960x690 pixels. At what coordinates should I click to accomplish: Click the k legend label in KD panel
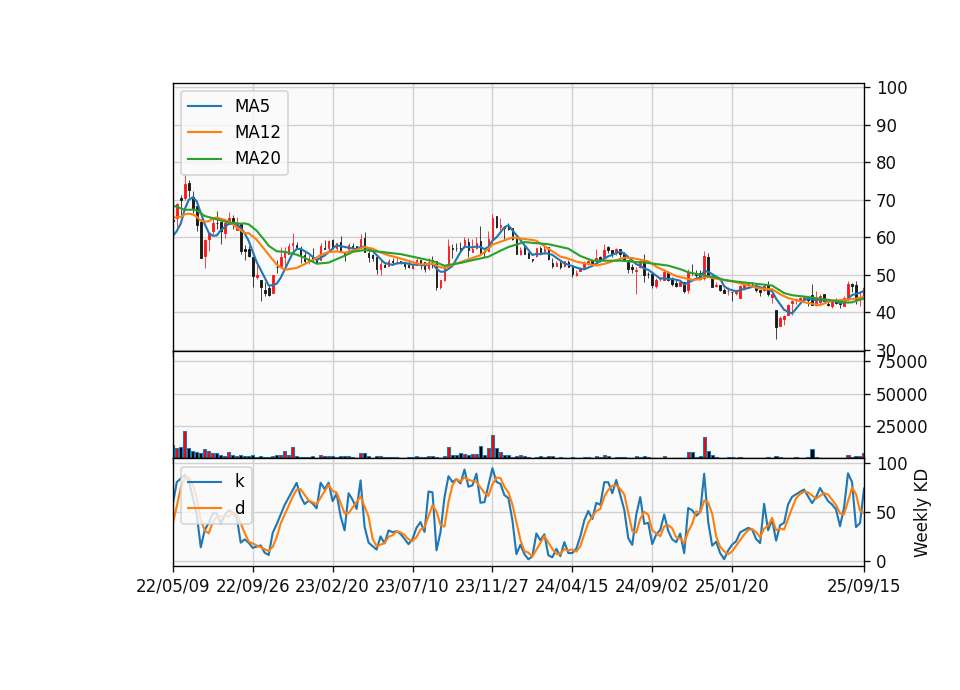[x=239, y=481]
